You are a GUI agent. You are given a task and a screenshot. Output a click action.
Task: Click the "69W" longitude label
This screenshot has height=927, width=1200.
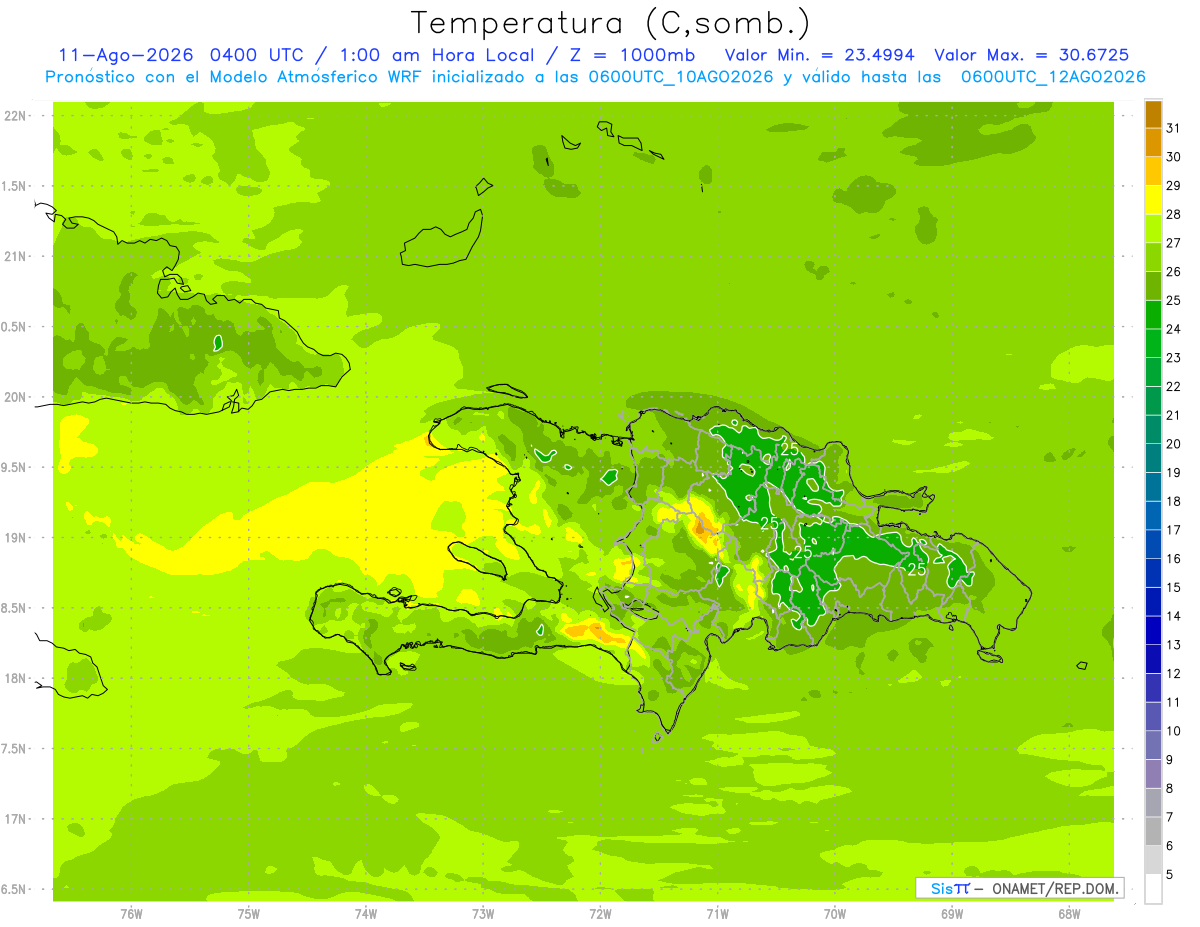click(x=952, y=914)
